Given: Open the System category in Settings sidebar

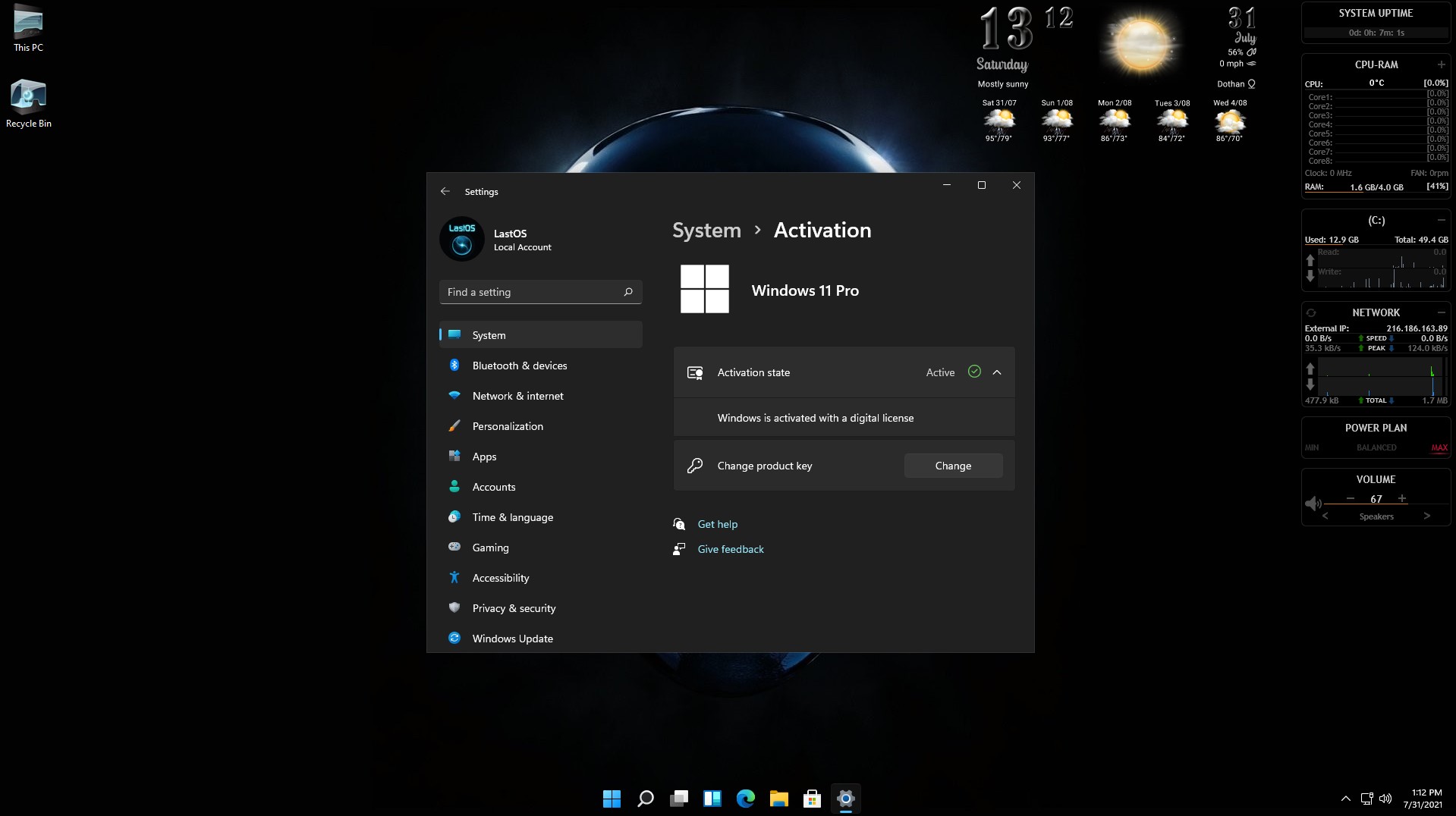Looking at the screenshot, I should coord(540,334).
